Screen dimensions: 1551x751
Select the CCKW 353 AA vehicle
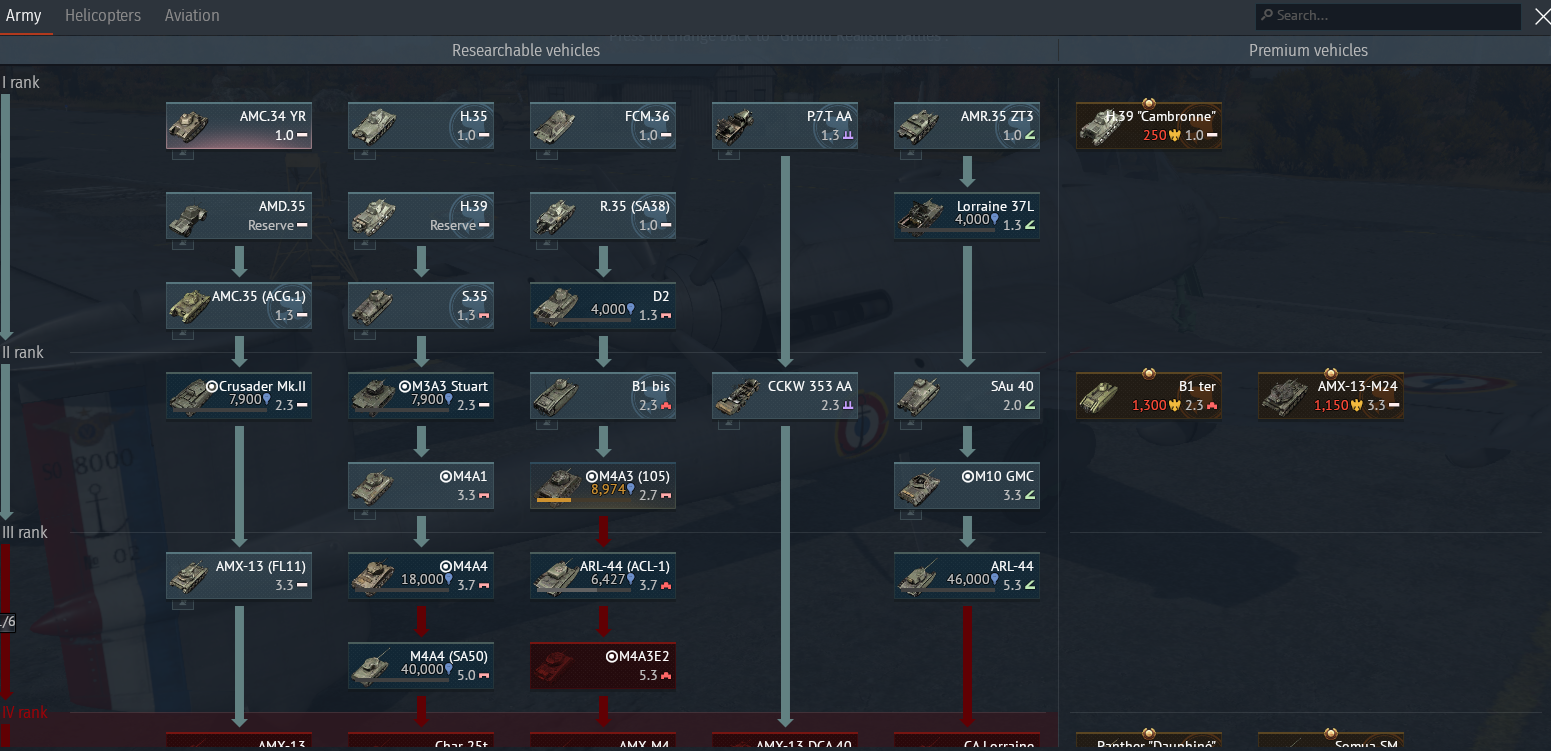tap(785, 396)
